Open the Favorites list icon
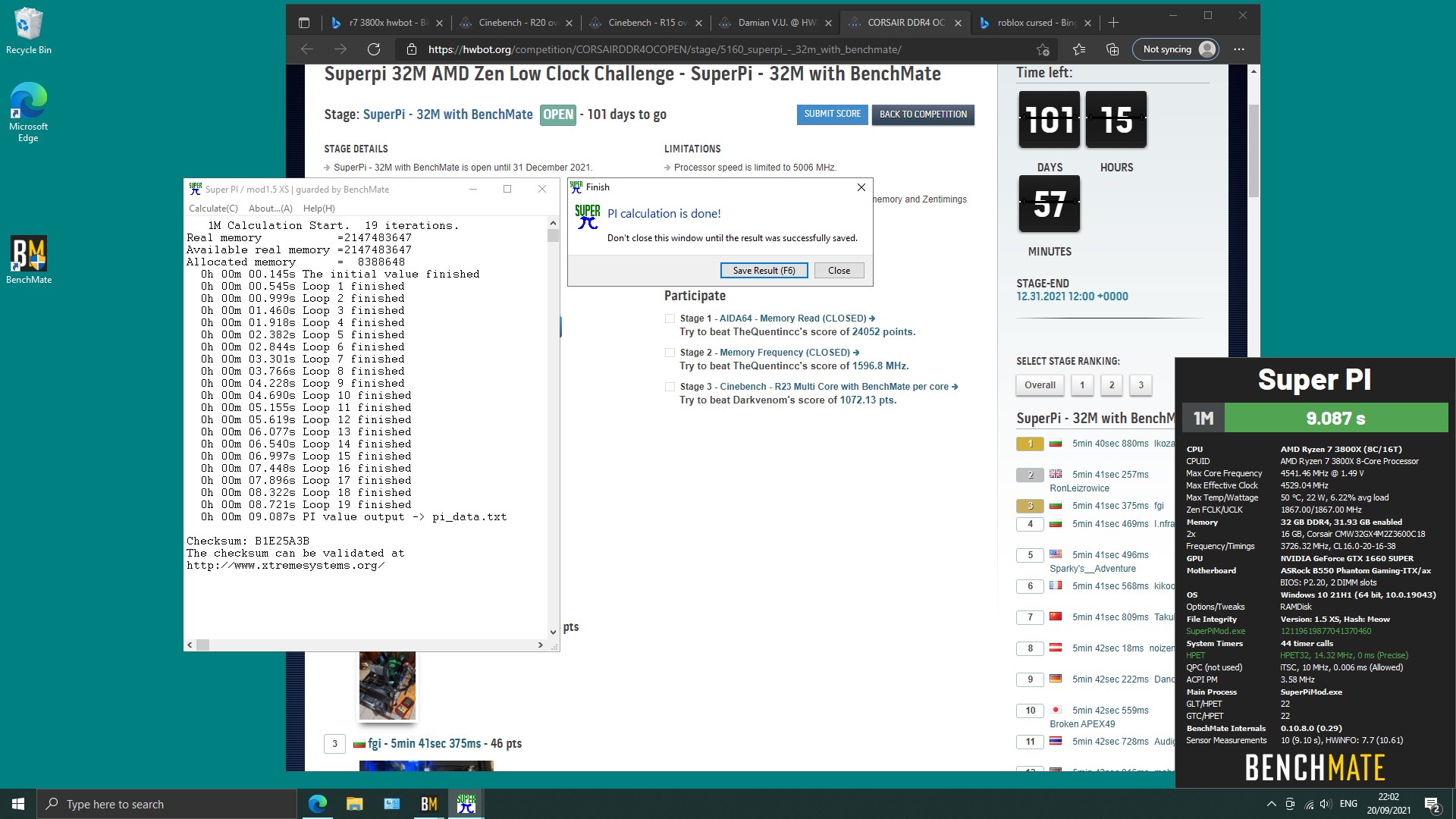The image size is (1456, 819). (x=1079, y=49)
